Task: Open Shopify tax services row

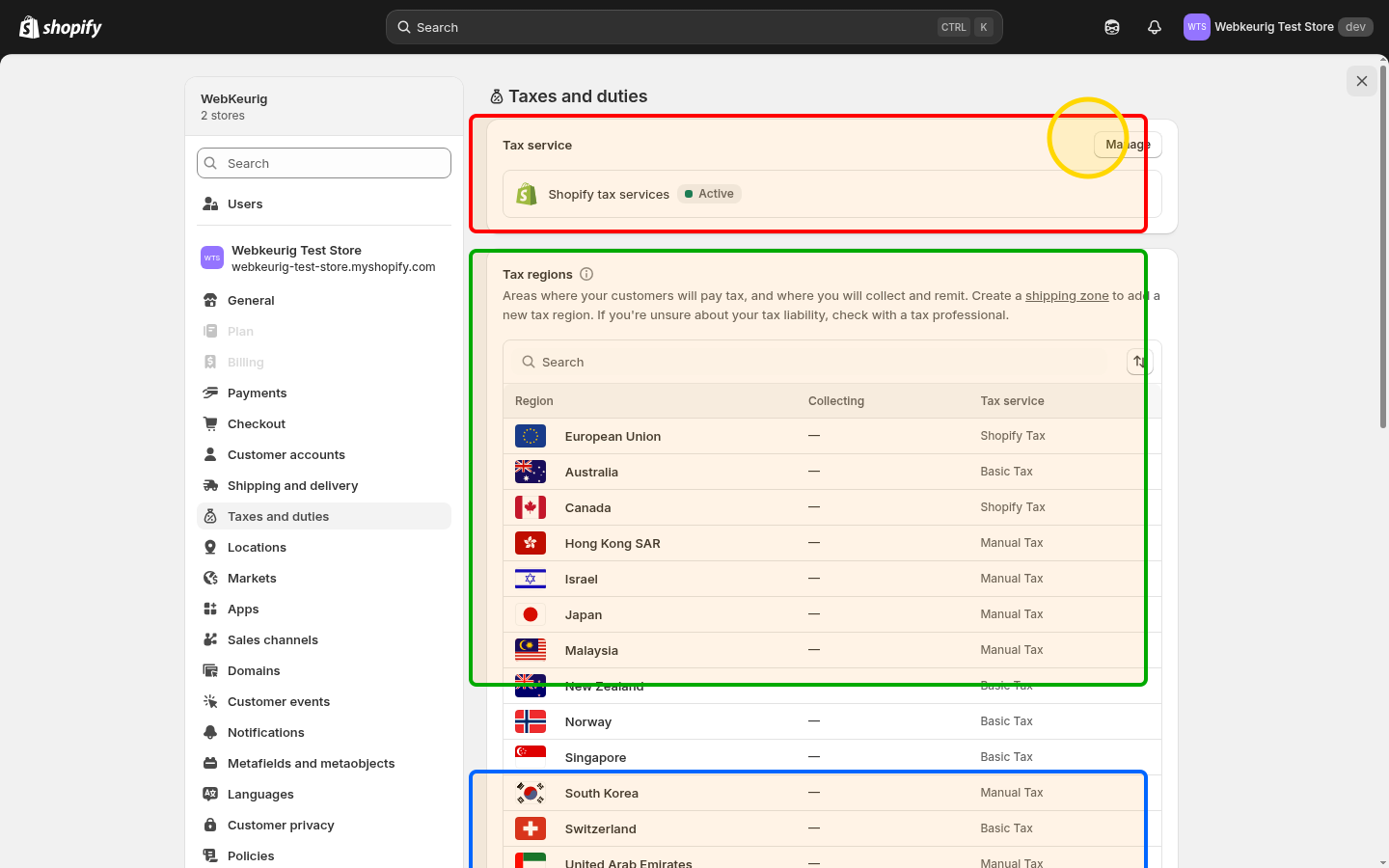Action: (x=832, y=194)
